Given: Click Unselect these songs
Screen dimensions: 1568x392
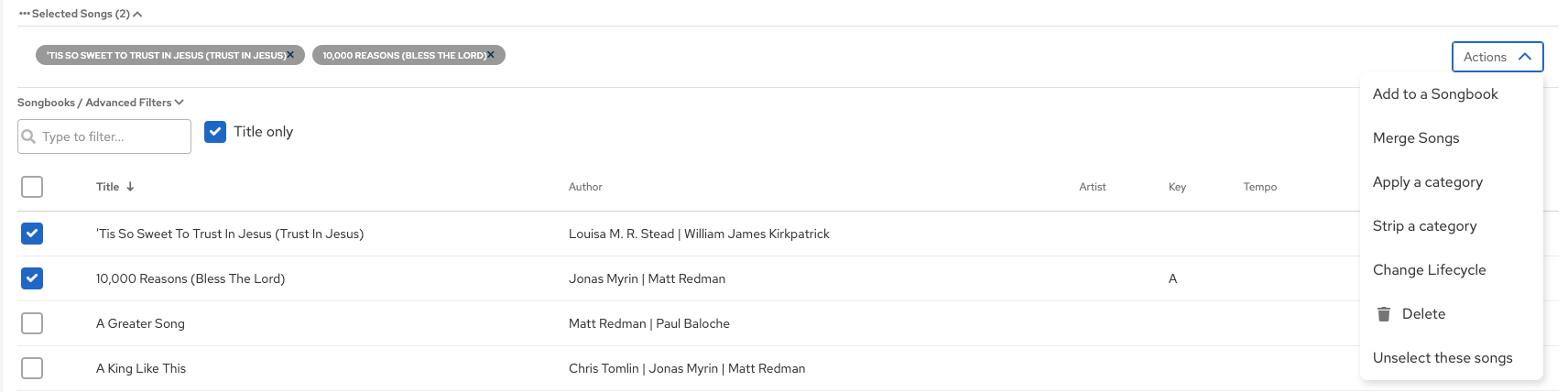Looking at the screenshot, I should click(x=1442, y=358).
